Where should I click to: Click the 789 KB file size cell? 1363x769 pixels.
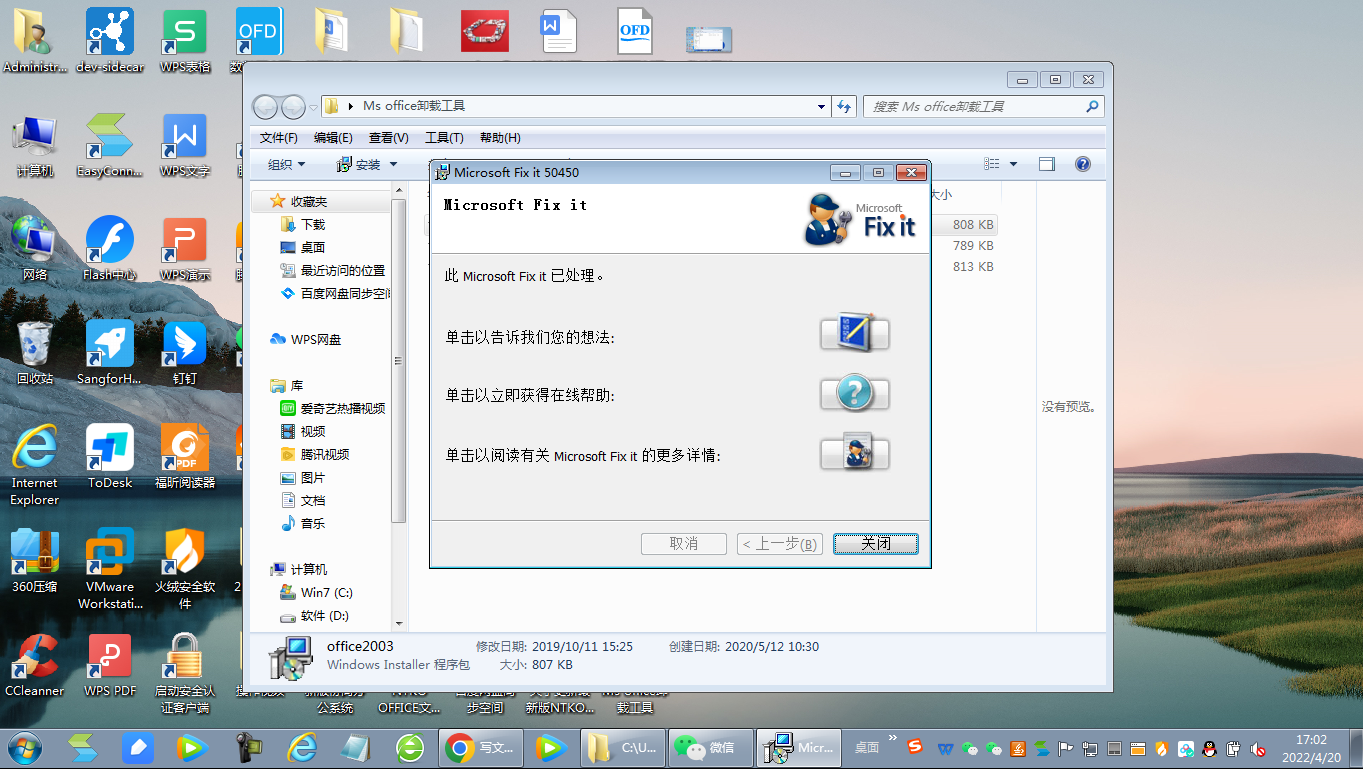[973, 245]
